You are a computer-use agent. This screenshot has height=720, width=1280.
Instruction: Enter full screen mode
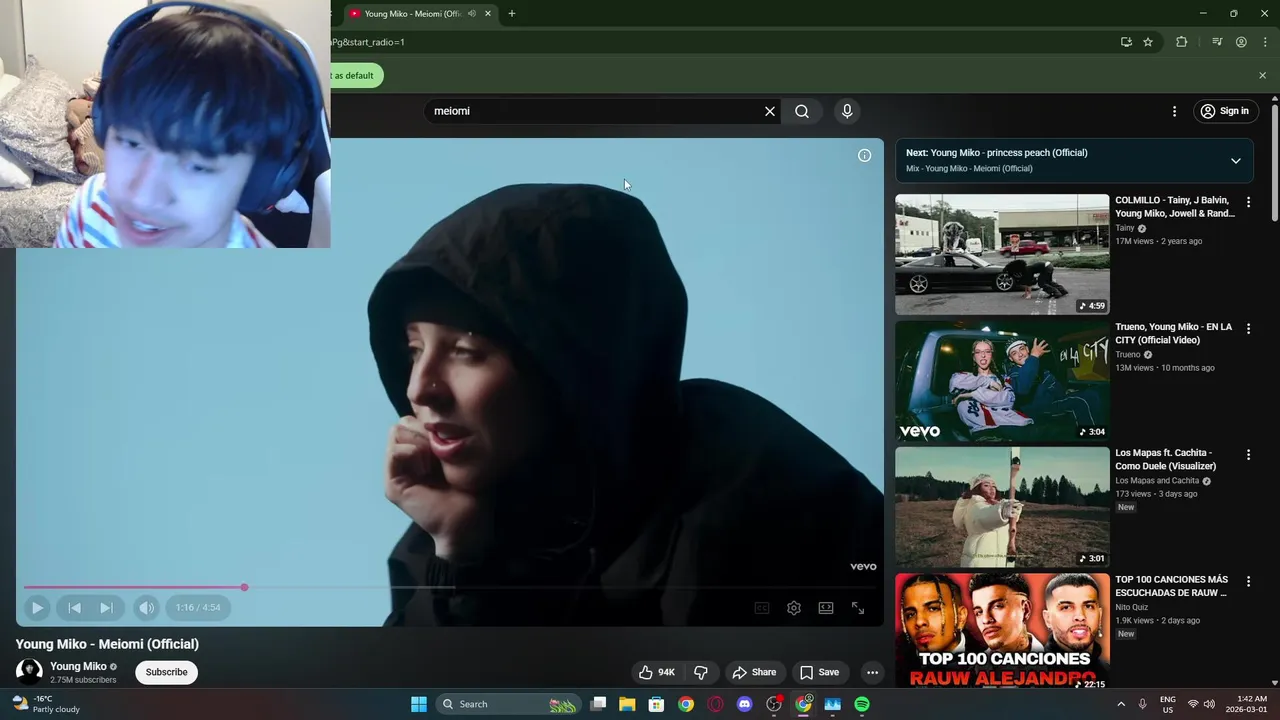tap(858, 608)
